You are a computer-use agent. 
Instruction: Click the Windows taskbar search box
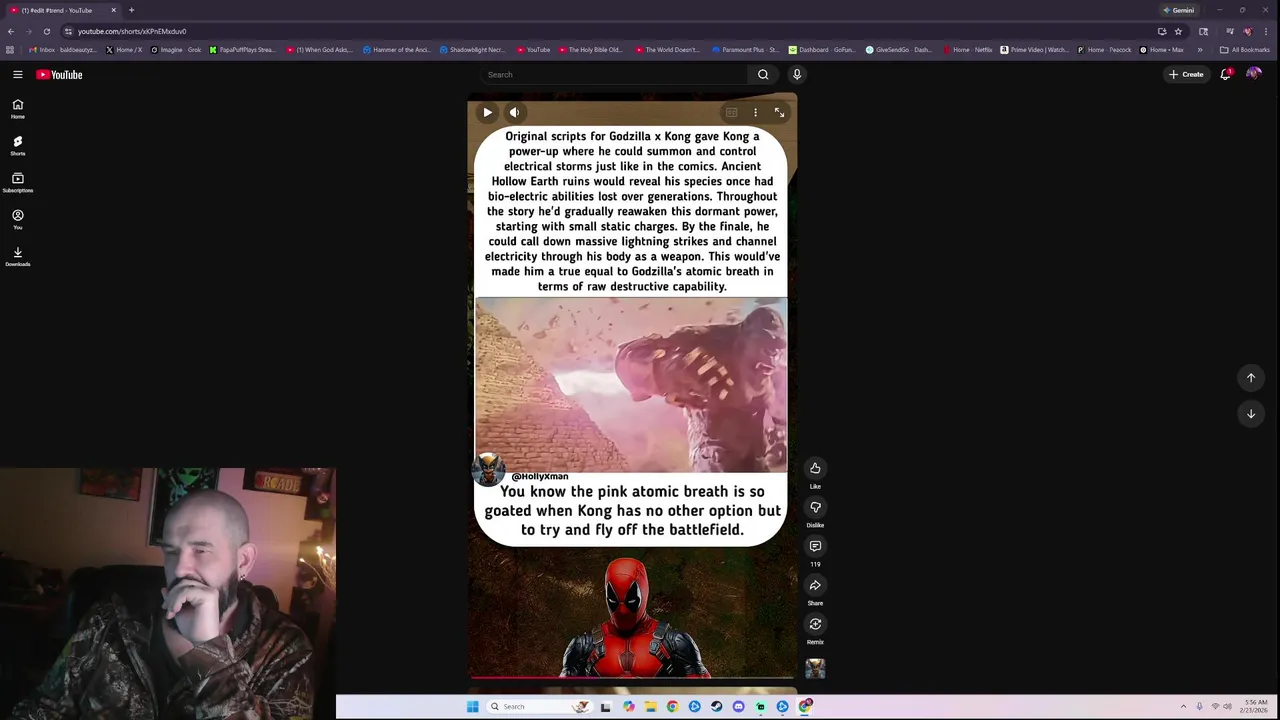coord(538,707)
